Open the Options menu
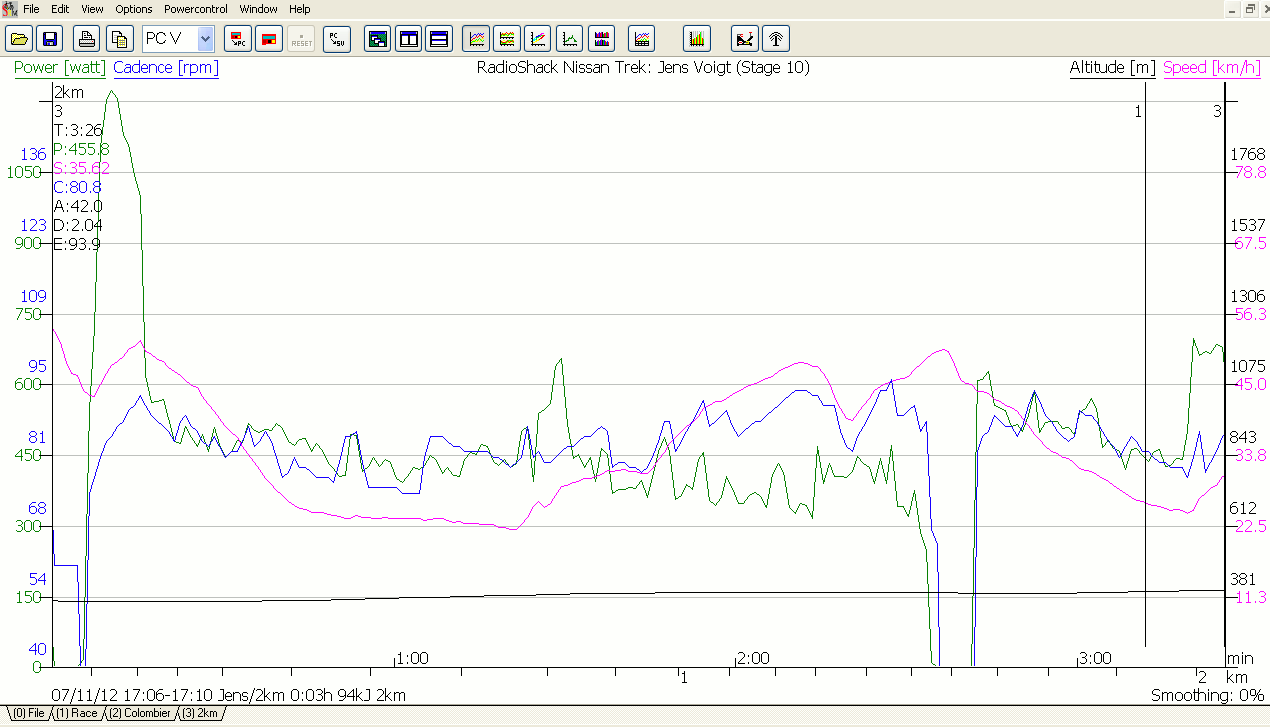Viewport: 1270px width, 727px height. 134,9
